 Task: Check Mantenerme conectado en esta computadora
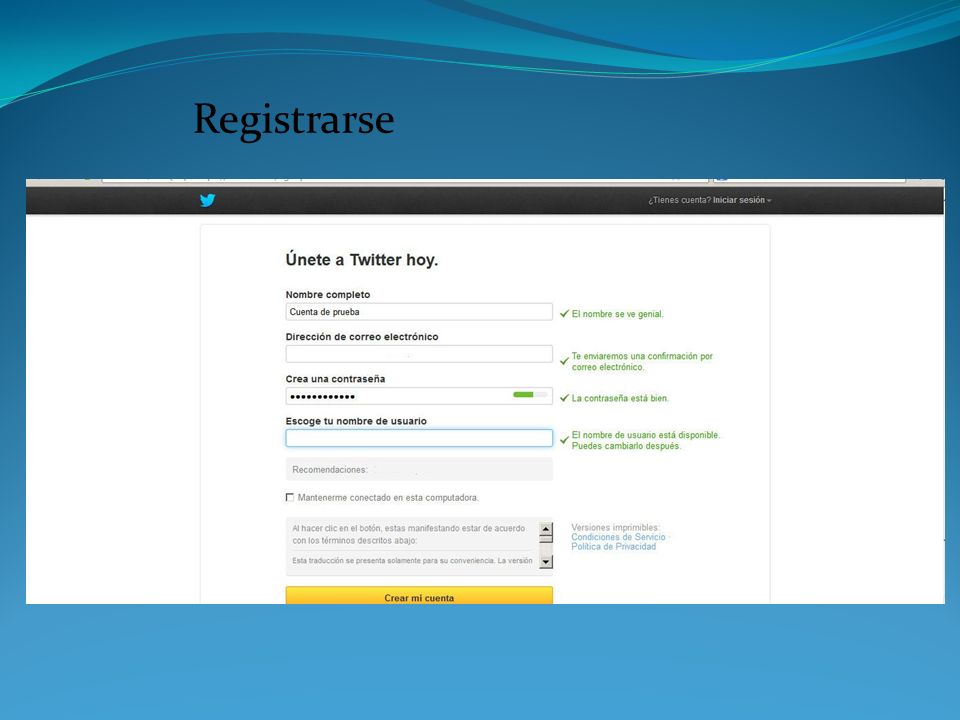290,497
